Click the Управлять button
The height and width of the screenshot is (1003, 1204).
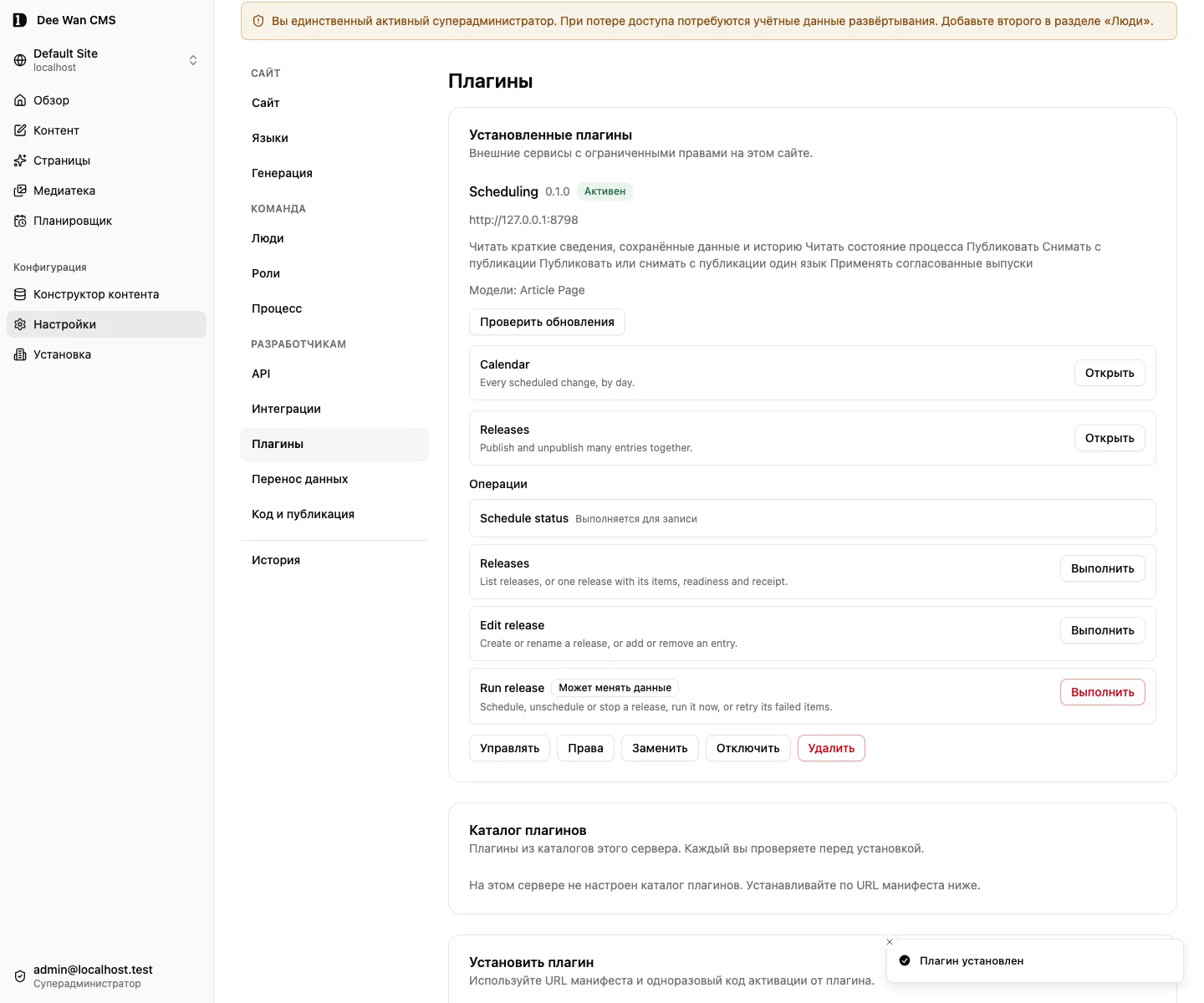[x=509, y=748]
